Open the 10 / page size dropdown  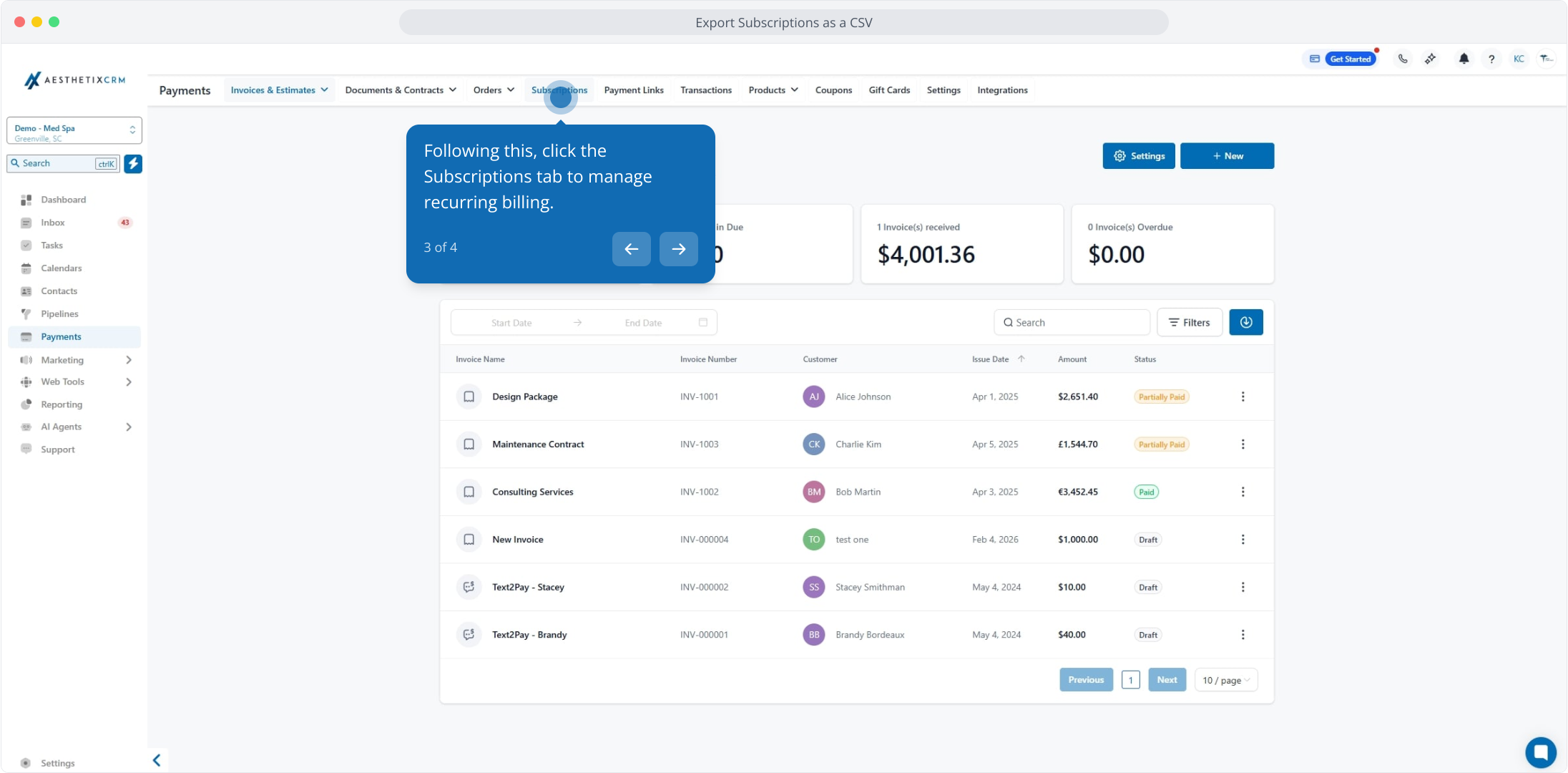pos(1225,680)
